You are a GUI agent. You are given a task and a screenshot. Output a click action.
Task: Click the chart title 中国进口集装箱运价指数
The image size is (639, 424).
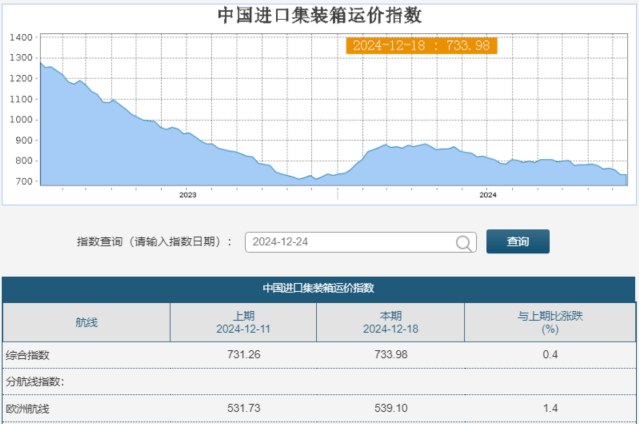(319, 14)
